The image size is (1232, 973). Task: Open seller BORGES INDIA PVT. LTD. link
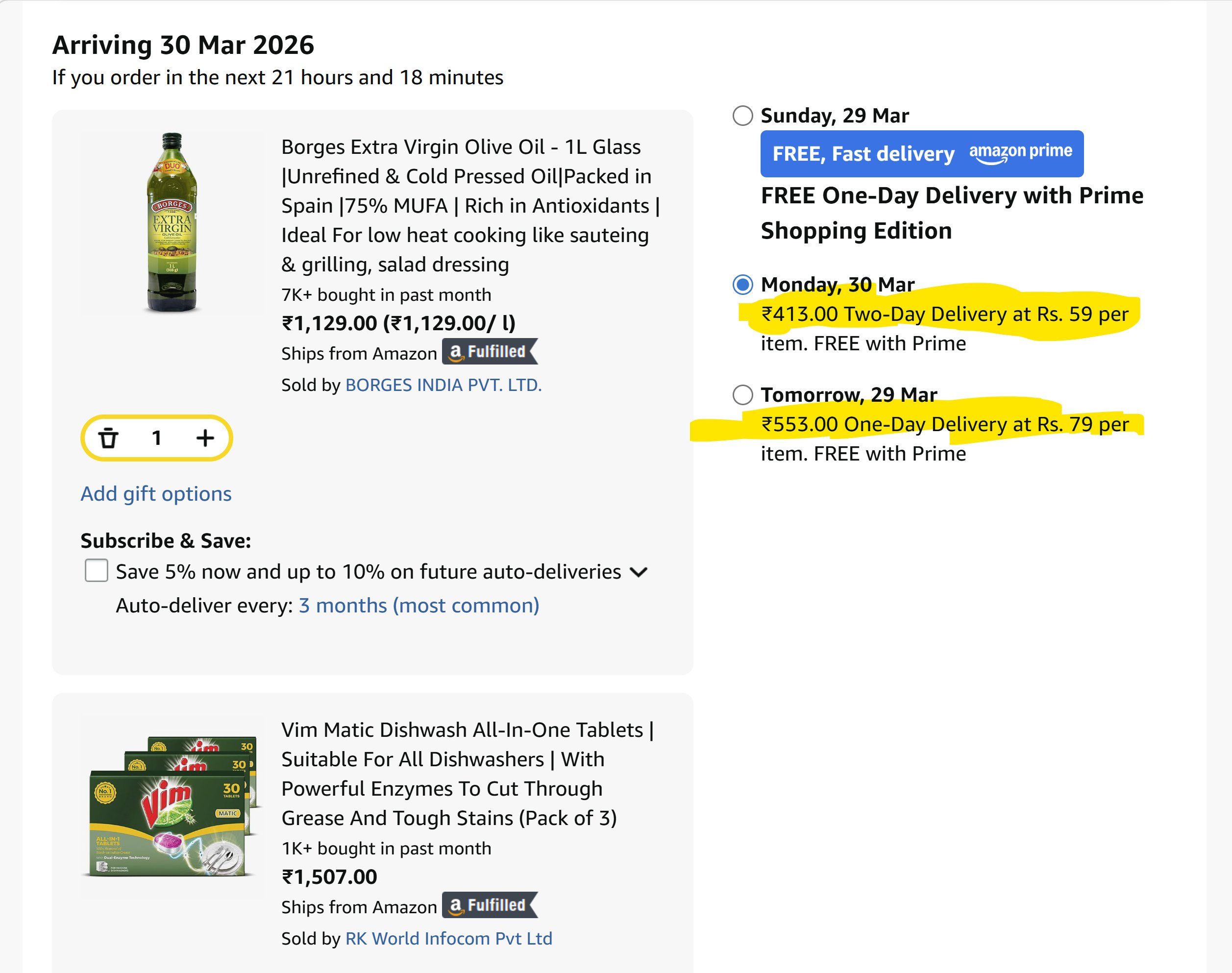(443, 385)
